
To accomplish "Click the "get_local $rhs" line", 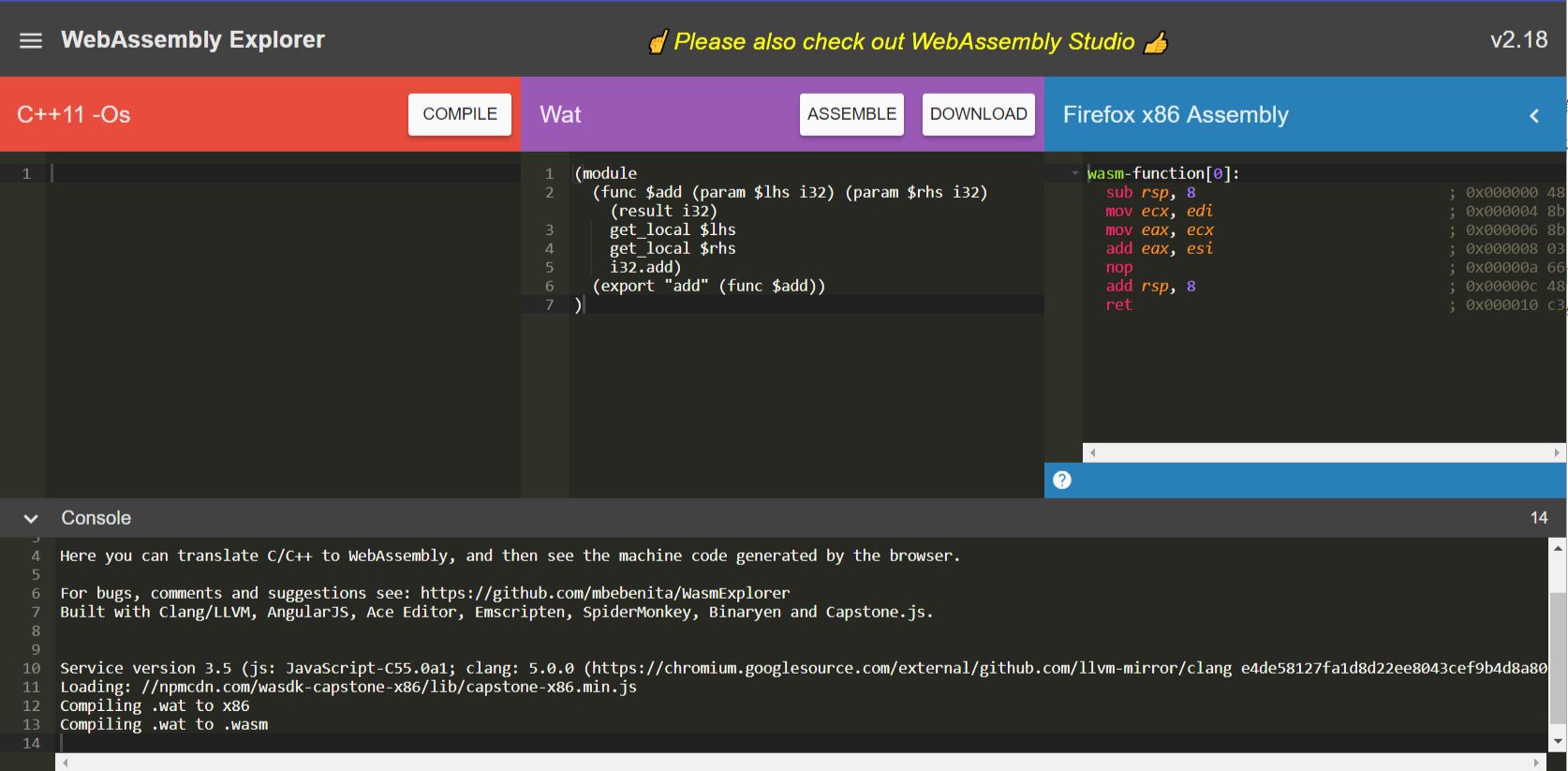I will pos(673,248).
